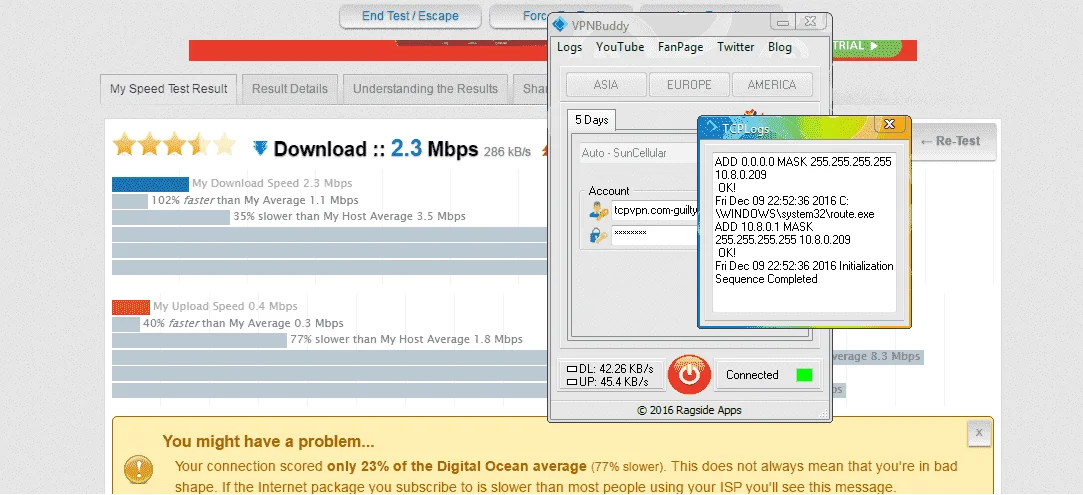Click the password padlock-key icon under Account

coord(598,235)
